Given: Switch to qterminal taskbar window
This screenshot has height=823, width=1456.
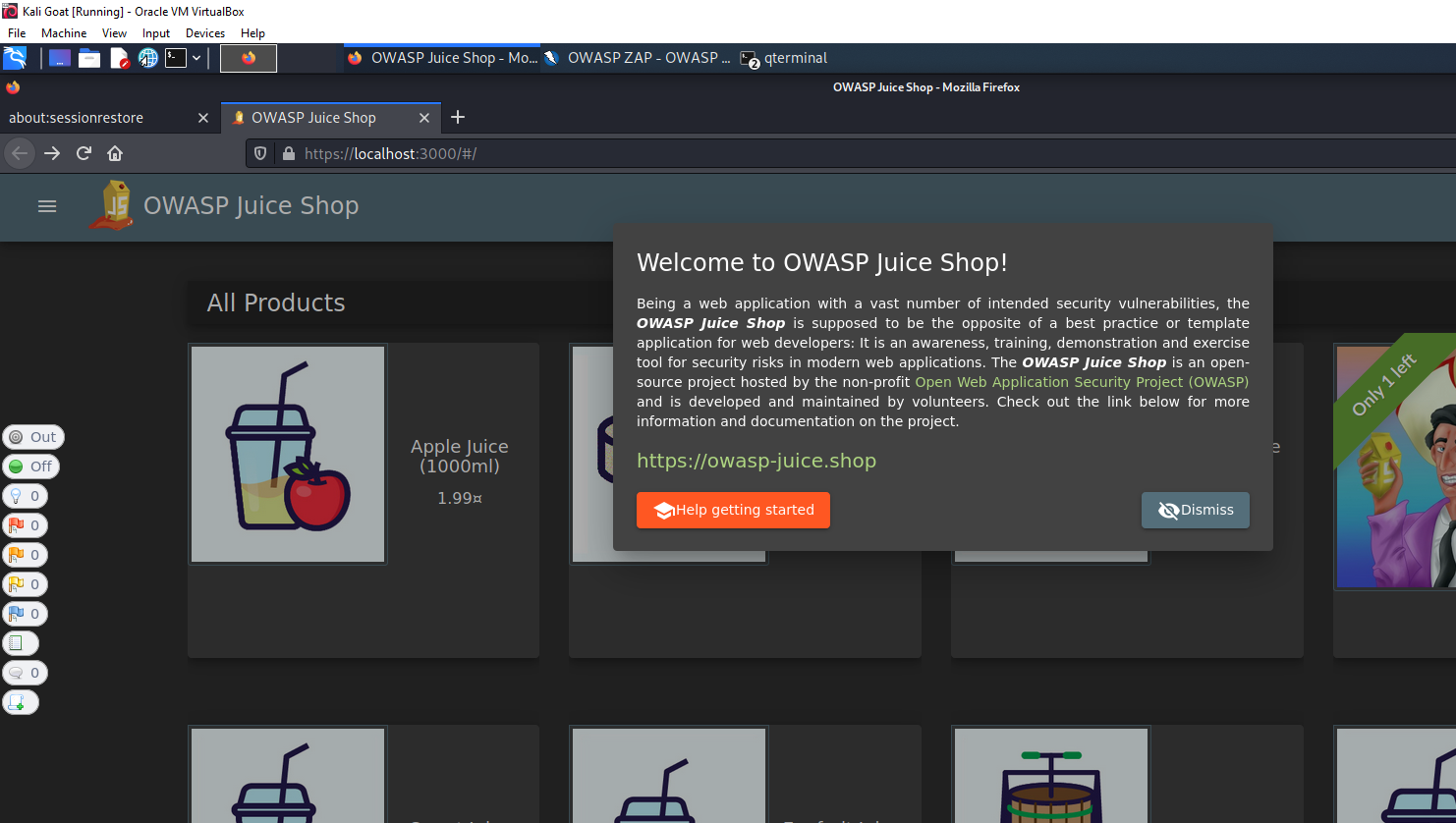Looking at the screenshot, I should 784,58.
